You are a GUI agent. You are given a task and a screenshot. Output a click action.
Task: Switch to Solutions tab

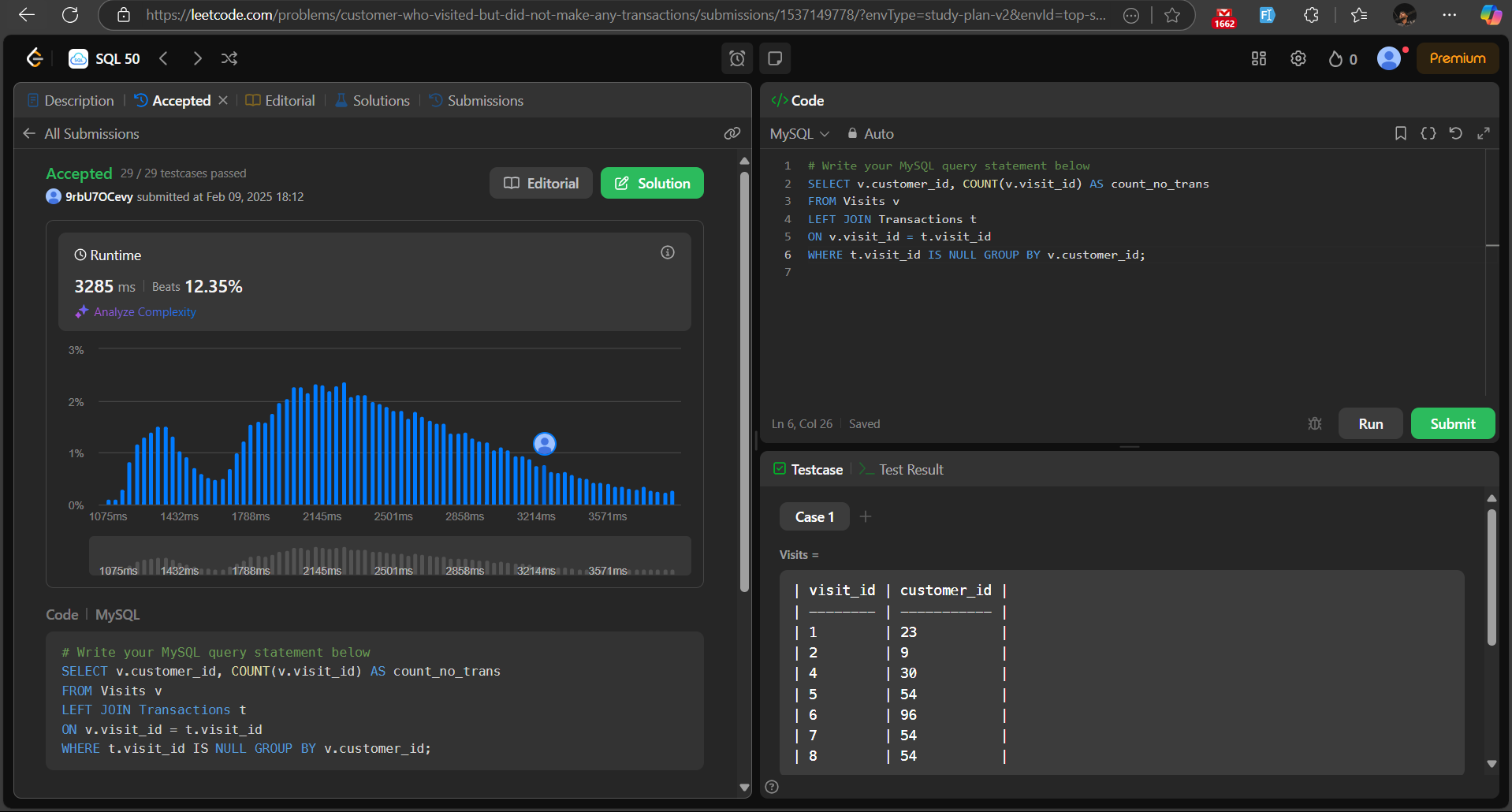point(372,100)
